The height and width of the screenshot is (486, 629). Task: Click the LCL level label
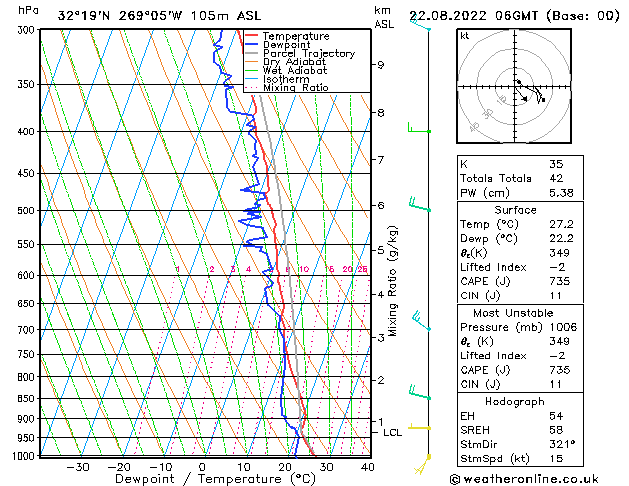tap(392, 433)
